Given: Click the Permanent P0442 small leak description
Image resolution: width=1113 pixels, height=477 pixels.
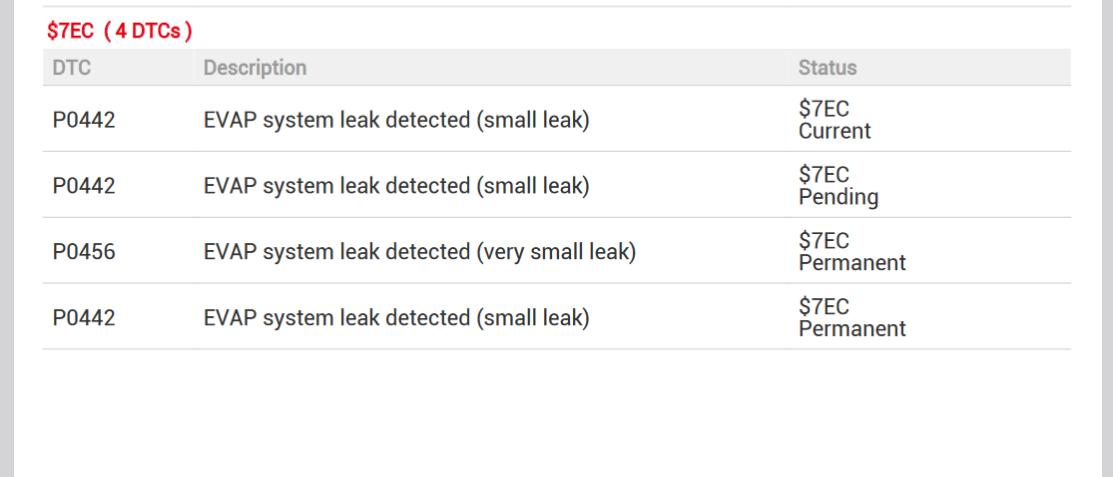Looking at the screenshot, I should pyautogui.click(x=396, y=318).
